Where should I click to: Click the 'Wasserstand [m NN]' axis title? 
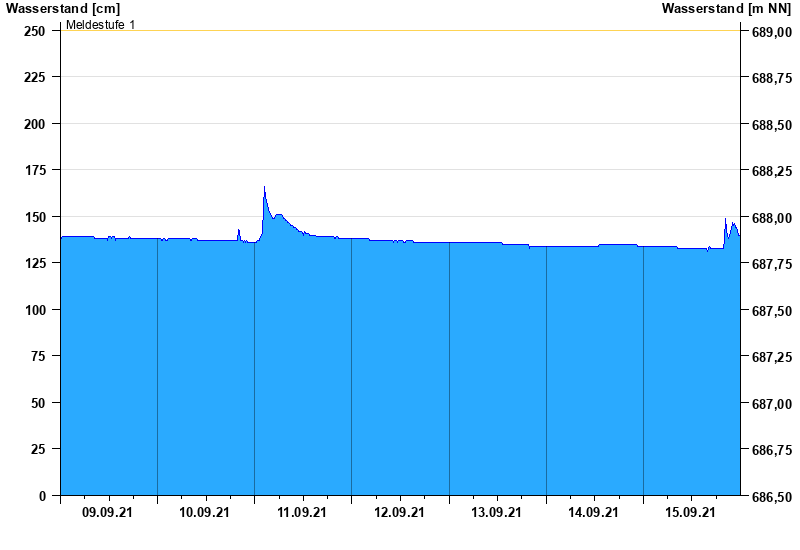coord(726,8)
